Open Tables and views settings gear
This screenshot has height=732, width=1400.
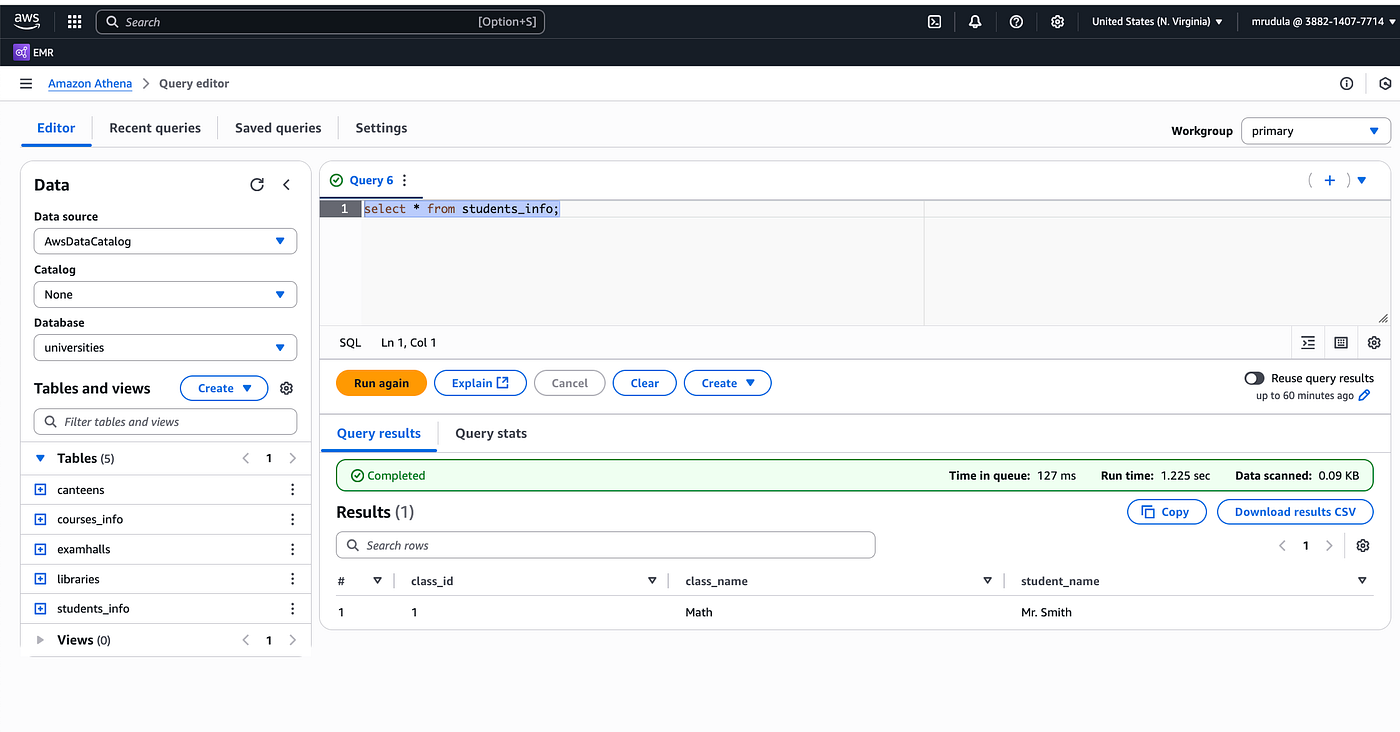pyautogui.click(x=286, y=388)
